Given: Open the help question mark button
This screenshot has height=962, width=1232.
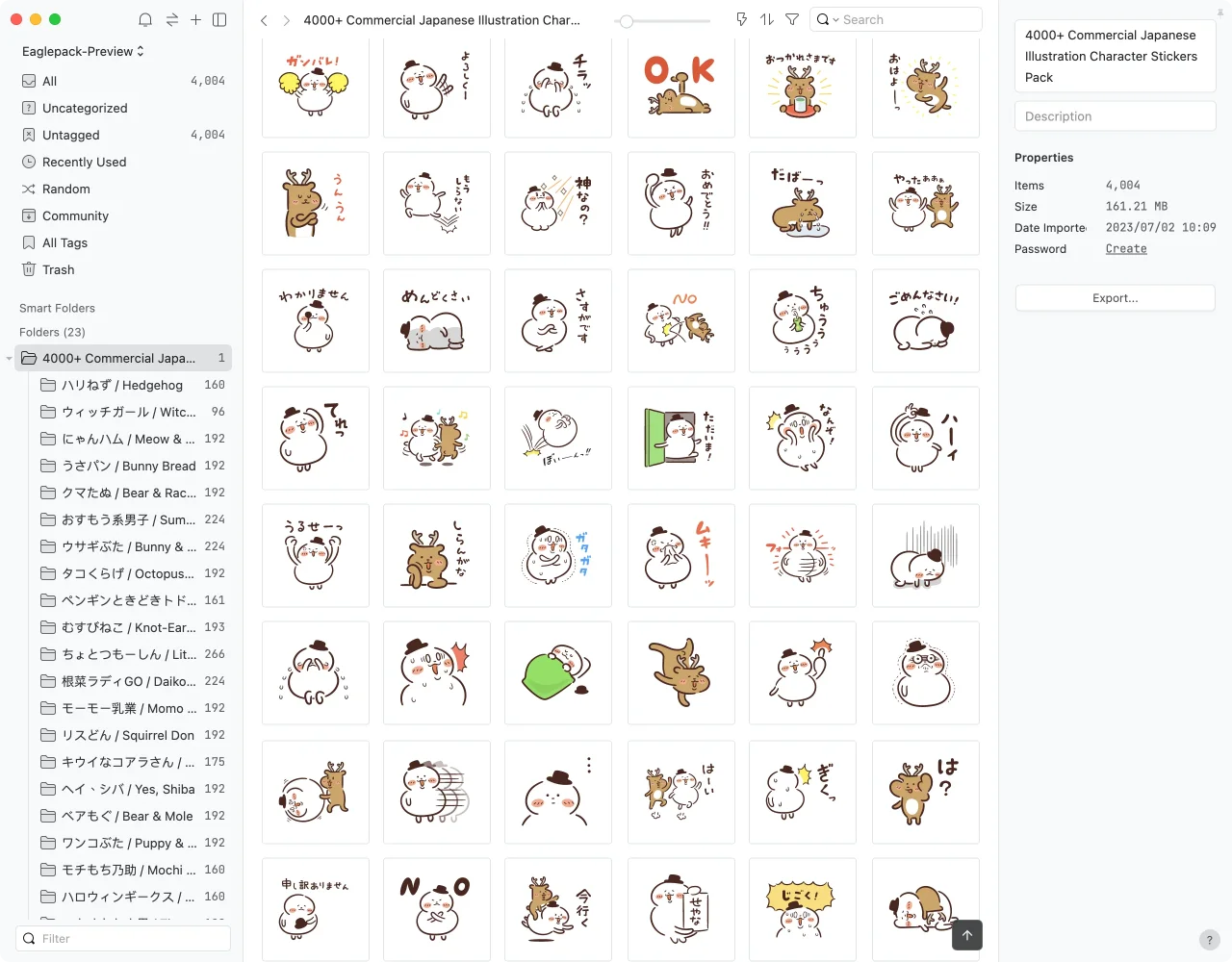Looking at the screenshot, I should [x=1210, y=940].
